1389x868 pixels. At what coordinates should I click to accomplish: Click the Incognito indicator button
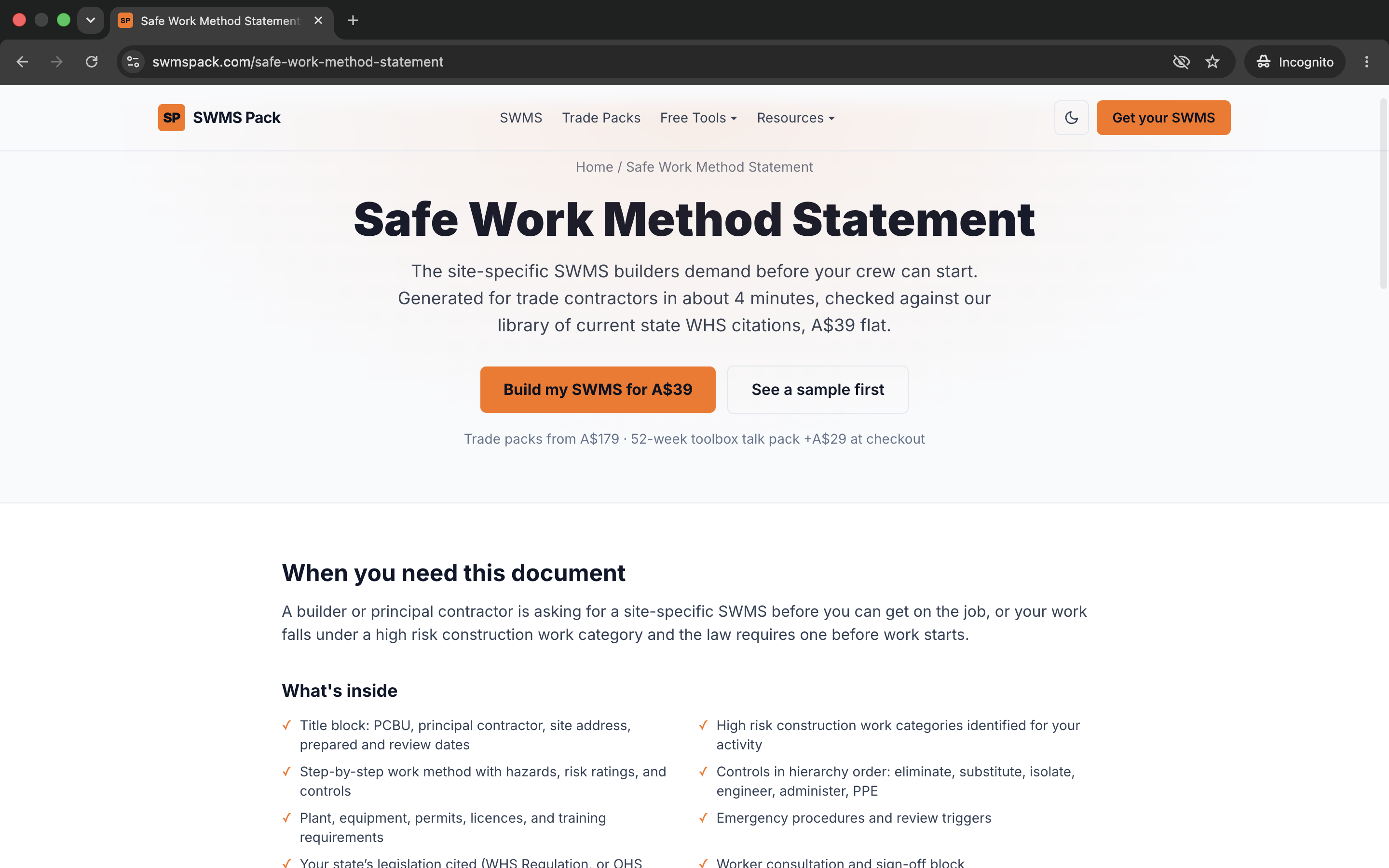[x=1294, y=62]
